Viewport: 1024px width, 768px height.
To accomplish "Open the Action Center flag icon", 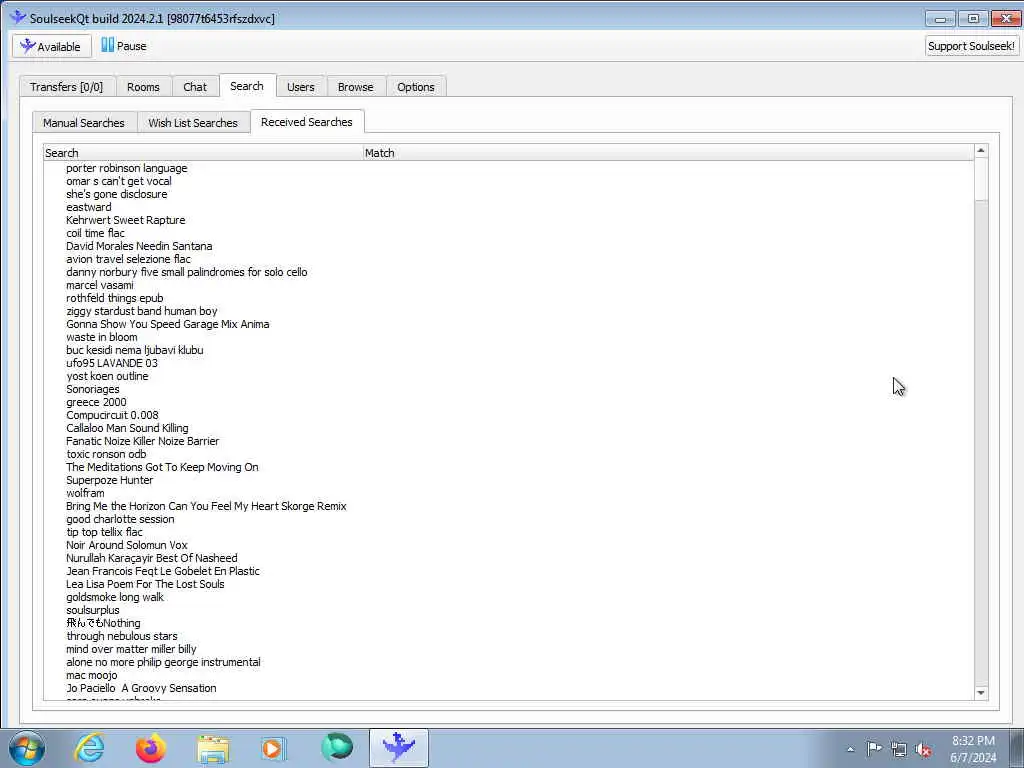I will (874, 749).
